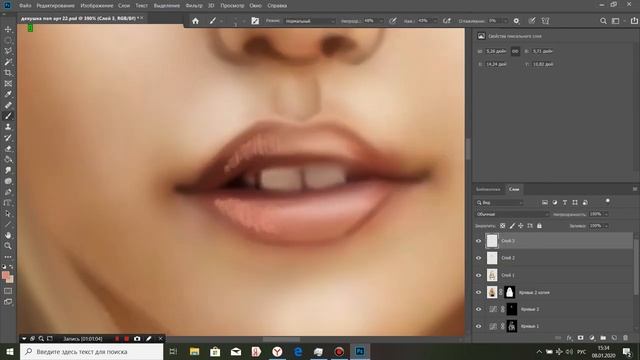Select the Eyedropper tool
Screen dimensions: 640x360
8,94
